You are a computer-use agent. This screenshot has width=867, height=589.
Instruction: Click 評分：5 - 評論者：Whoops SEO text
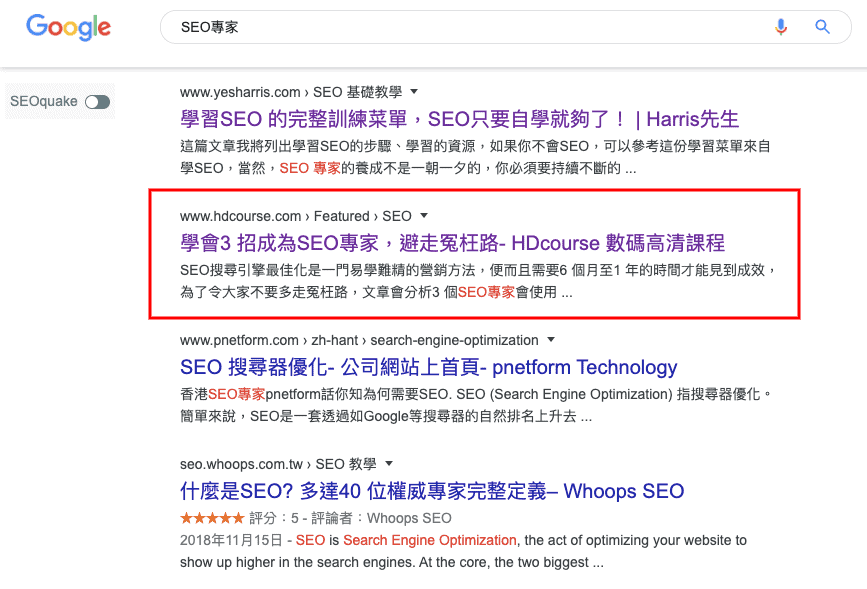tap(351, 518)
